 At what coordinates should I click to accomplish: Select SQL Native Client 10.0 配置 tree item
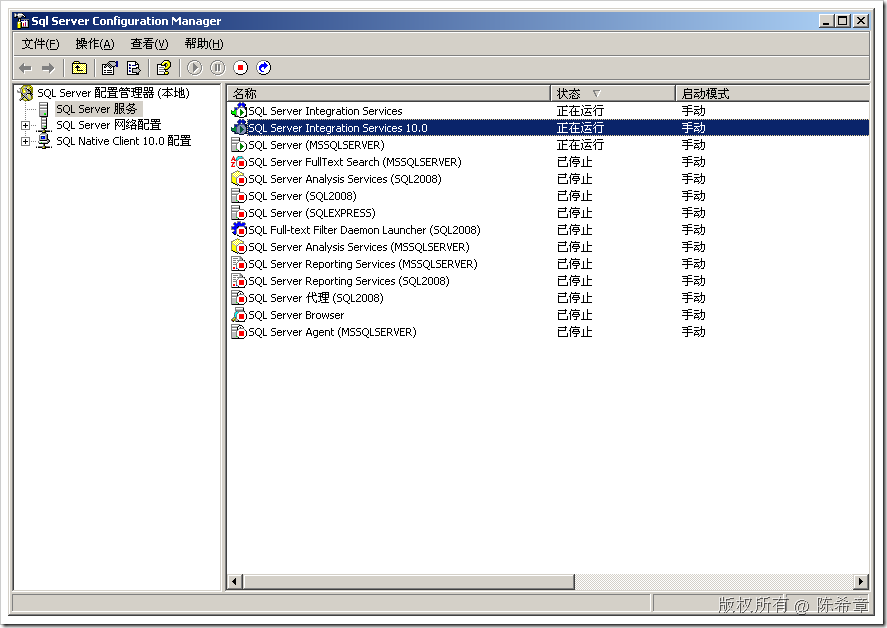point(123,141)
